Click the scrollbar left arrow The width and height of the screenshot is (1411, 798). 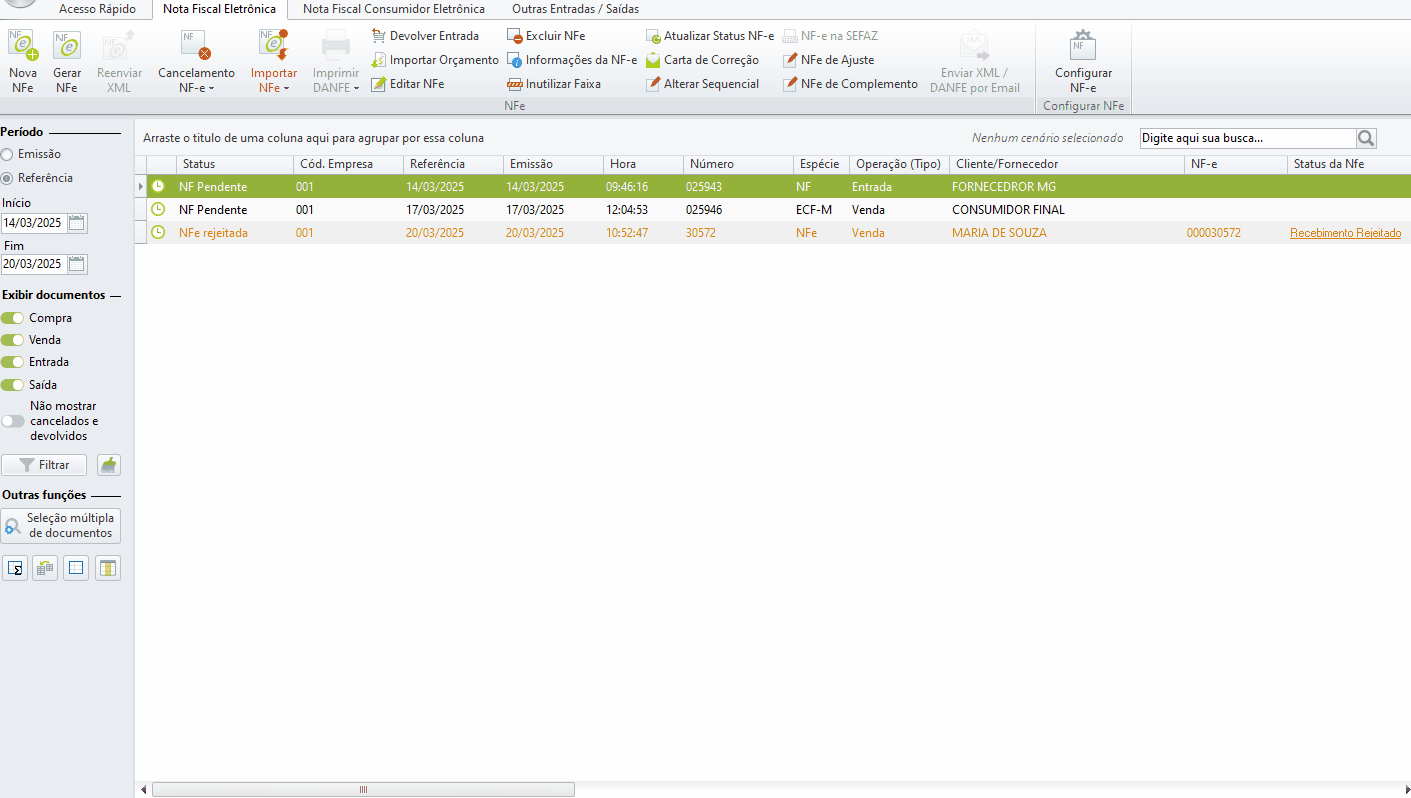(143, 789)
